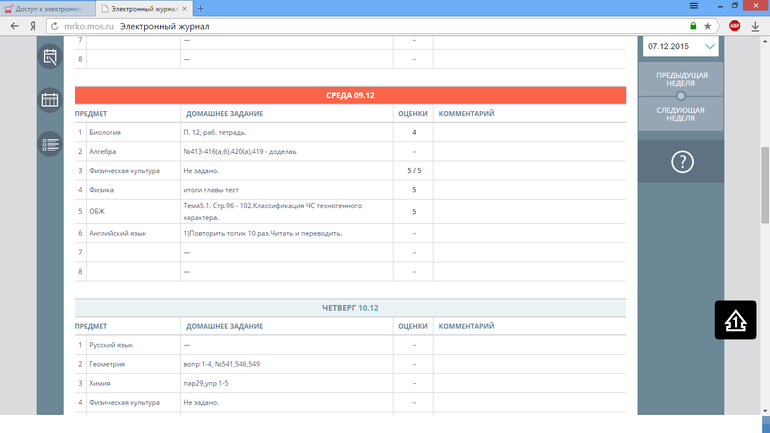Open the calendar schedule sidebar icon
This screenshot has height=433, width=770.
[x=50, y=100]
